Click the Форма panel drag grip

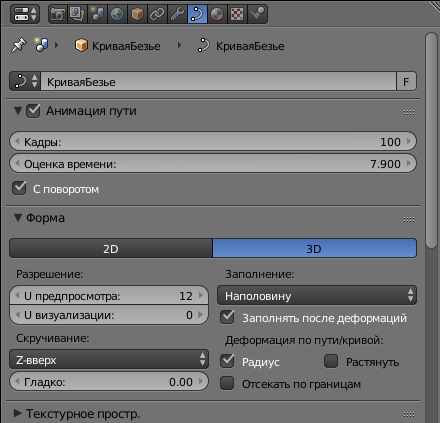pos(409,219)
